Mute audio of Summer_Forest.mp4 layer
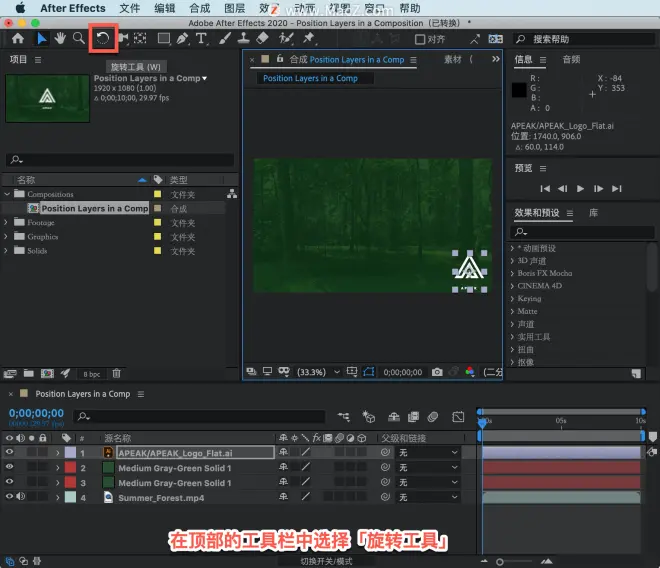The height and width of the screenshot is (568, 660). tap(20, 496)
